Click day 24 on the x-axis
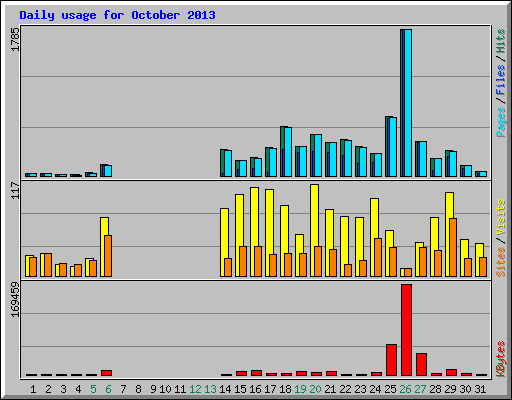 tap(375, 389)
